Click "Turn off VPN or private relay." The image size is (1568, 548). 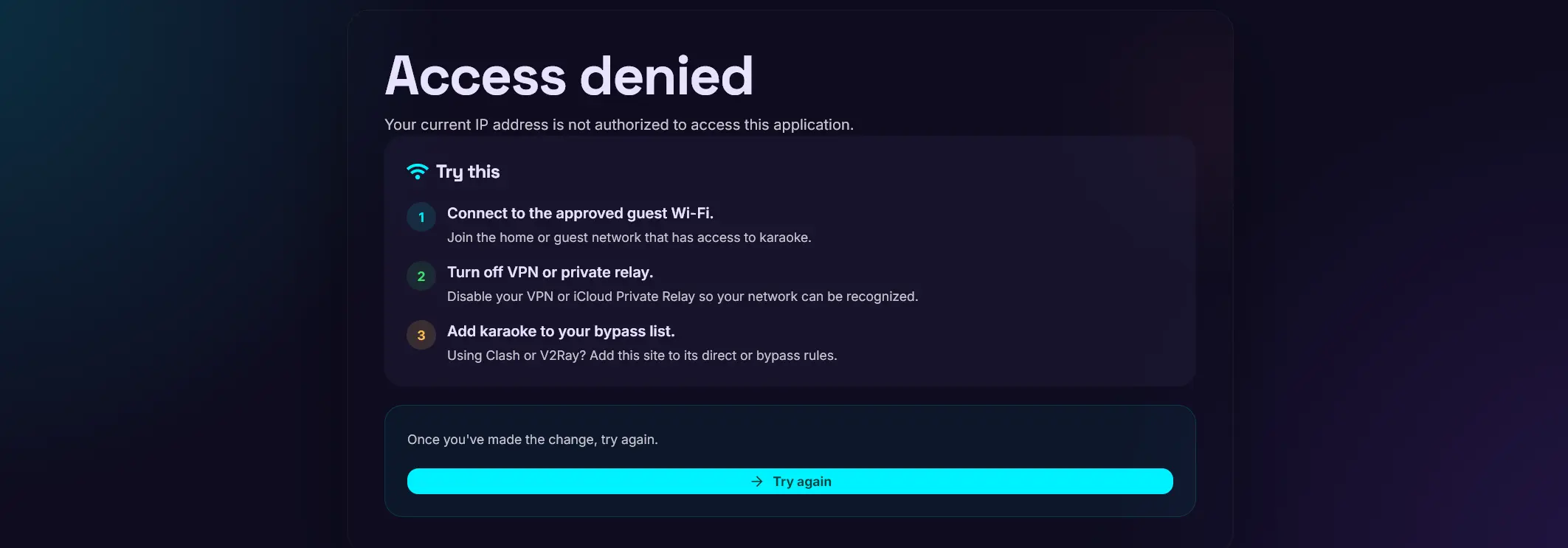coord(550,272)
